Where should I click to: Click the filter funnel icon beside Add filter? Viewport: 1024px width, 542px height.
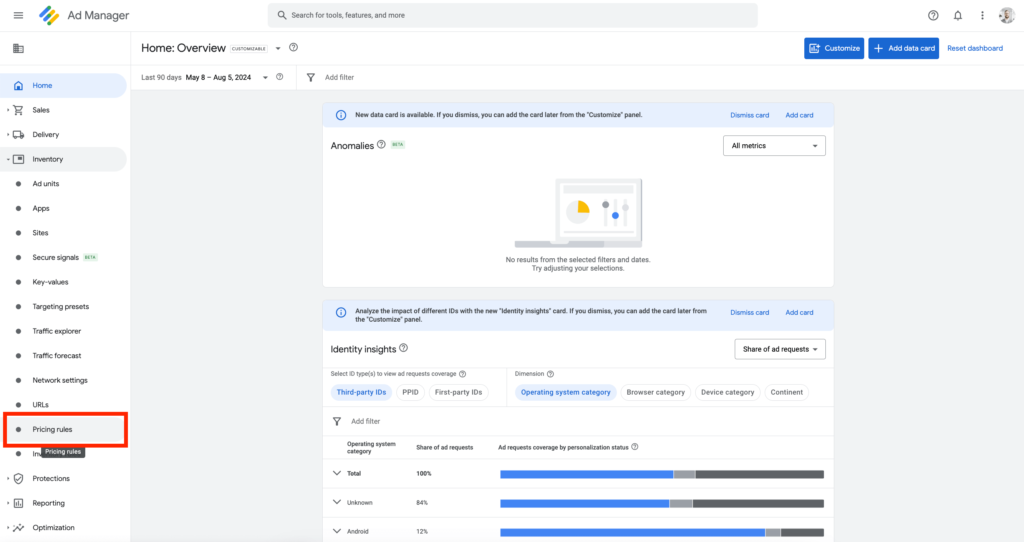310,77
